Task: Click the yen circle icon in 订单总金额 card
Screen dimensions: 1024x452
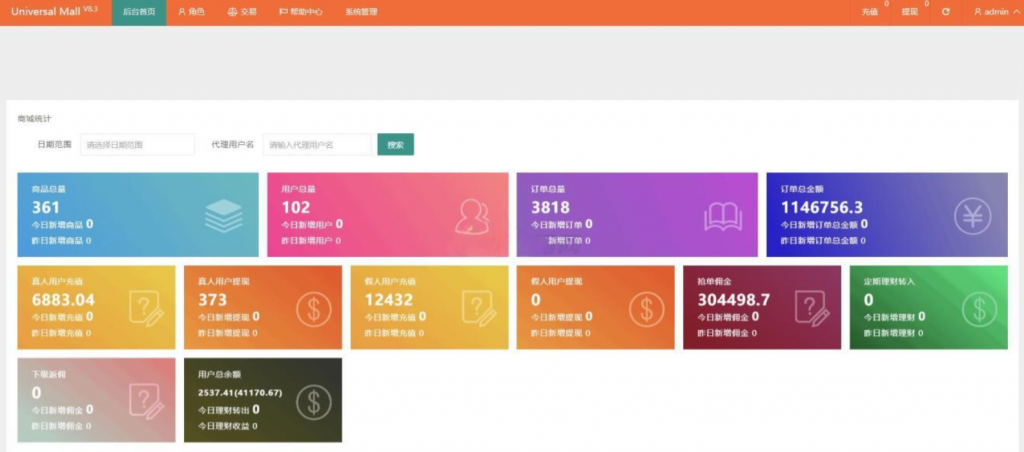Action: [x=972, y=216]
